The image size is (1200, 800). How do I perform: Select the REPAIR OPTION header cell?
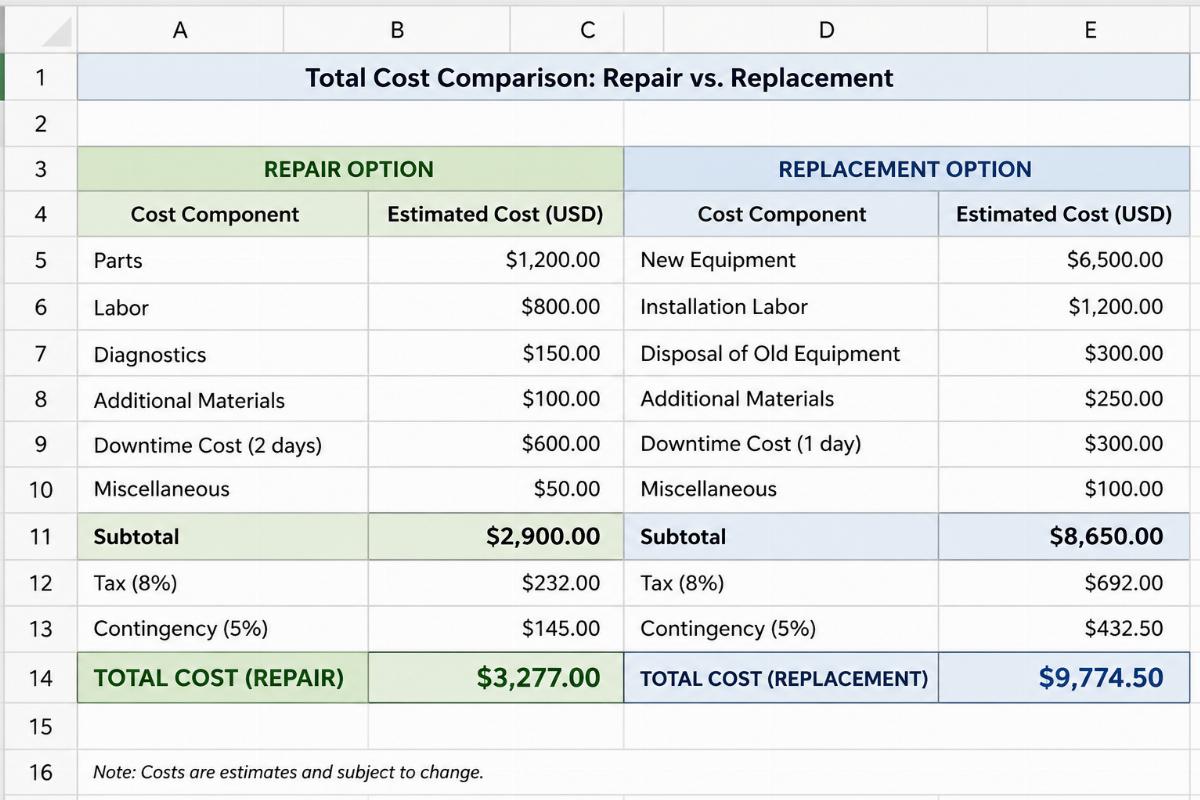pyautogui.click(x=350, y=169)
